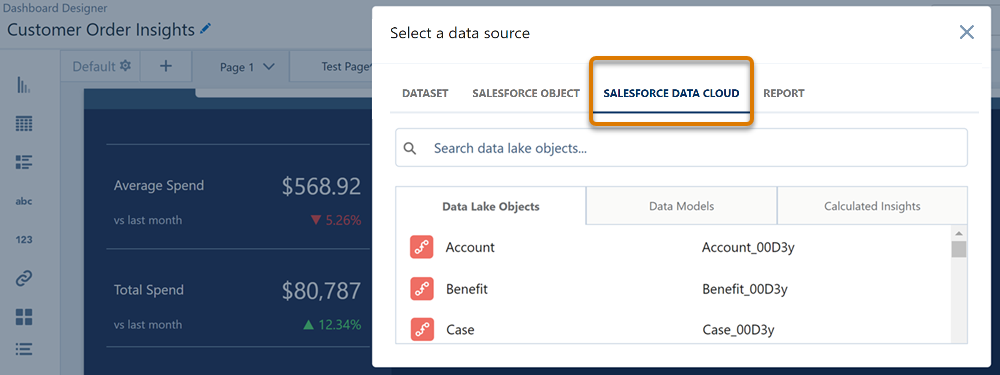Select the Benefit row name
1000x375 pixels.
coord(467,289)
